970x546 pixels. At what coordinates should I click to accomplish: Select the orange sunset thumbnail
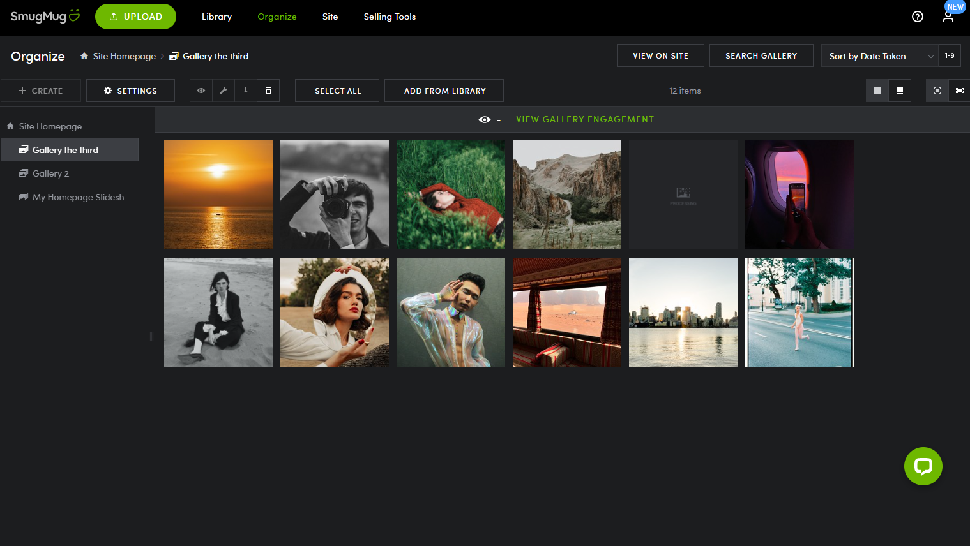coord(218,194)
